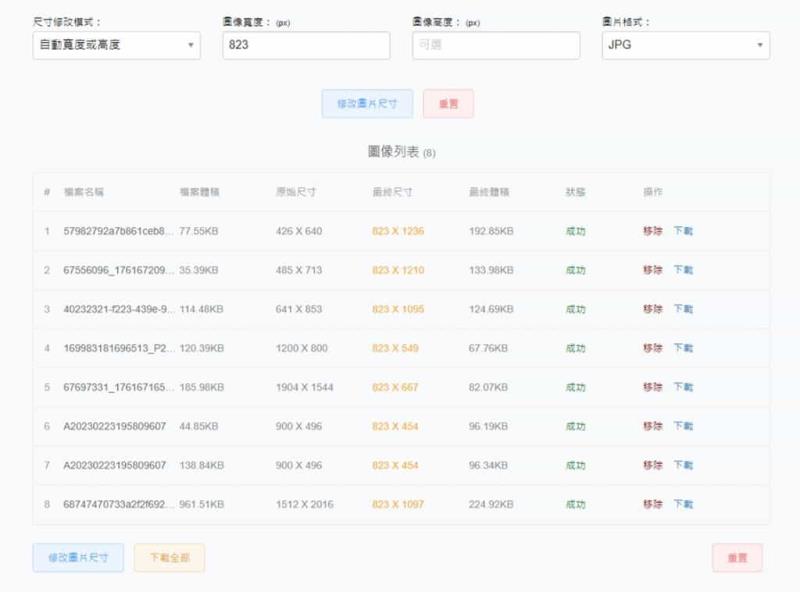Click the original size 485 X 713
800x592 pixels.
click(x=299, y=270)
